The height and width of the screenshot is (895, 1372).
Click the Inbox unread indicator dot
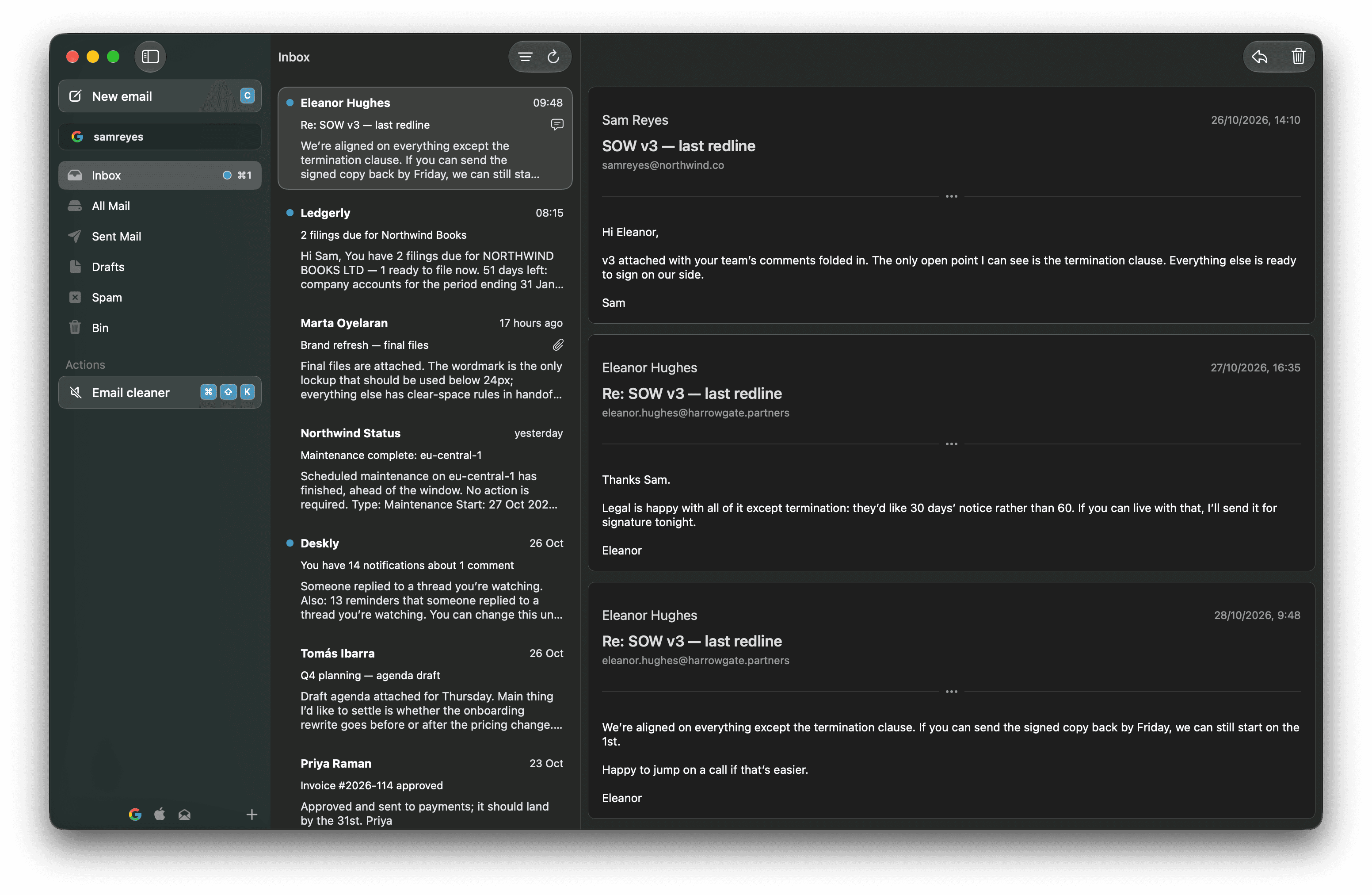(x=227, y=175)
